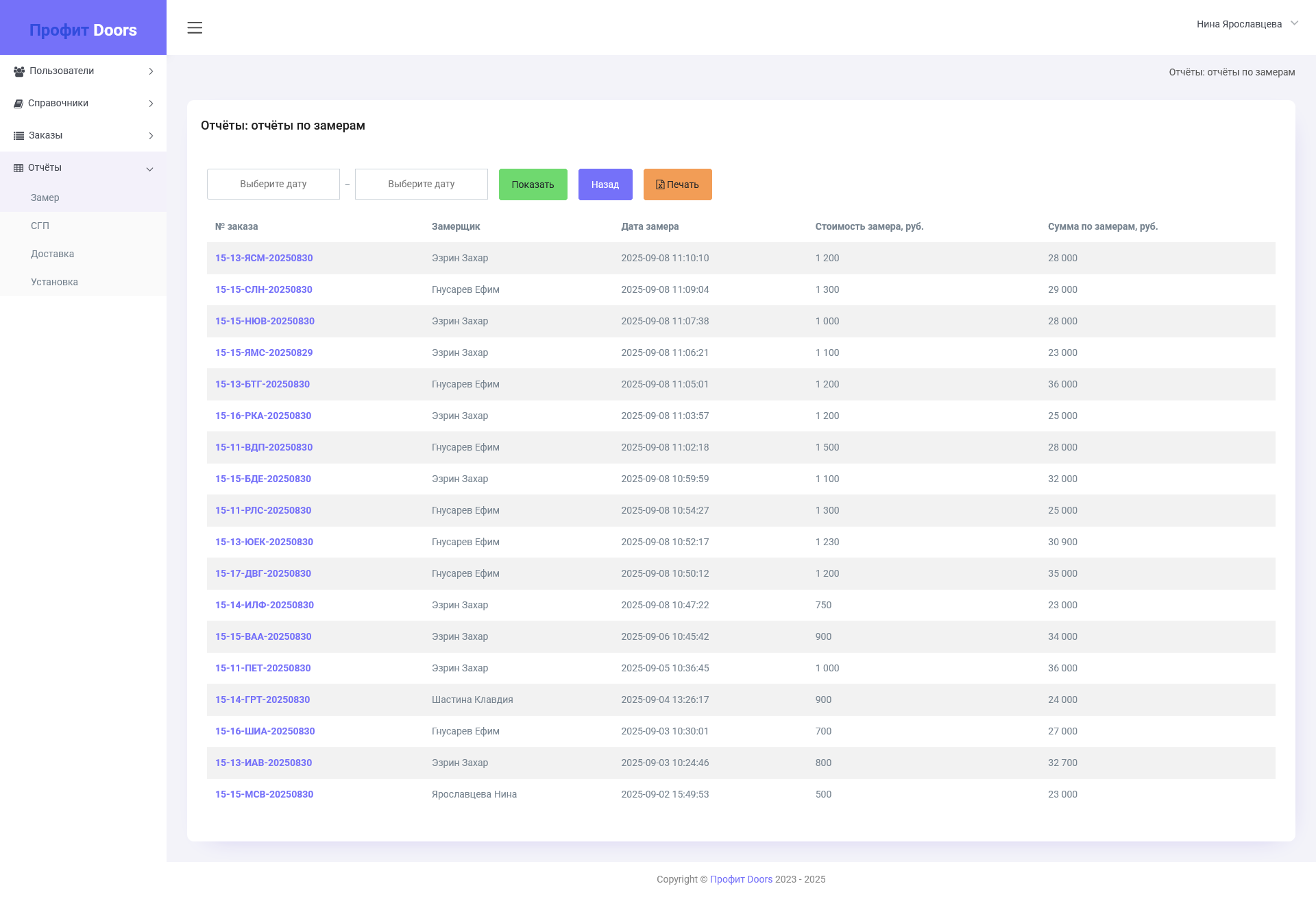Select the СГП report section
Viewport: 1316px width, 897px height.
41,226
